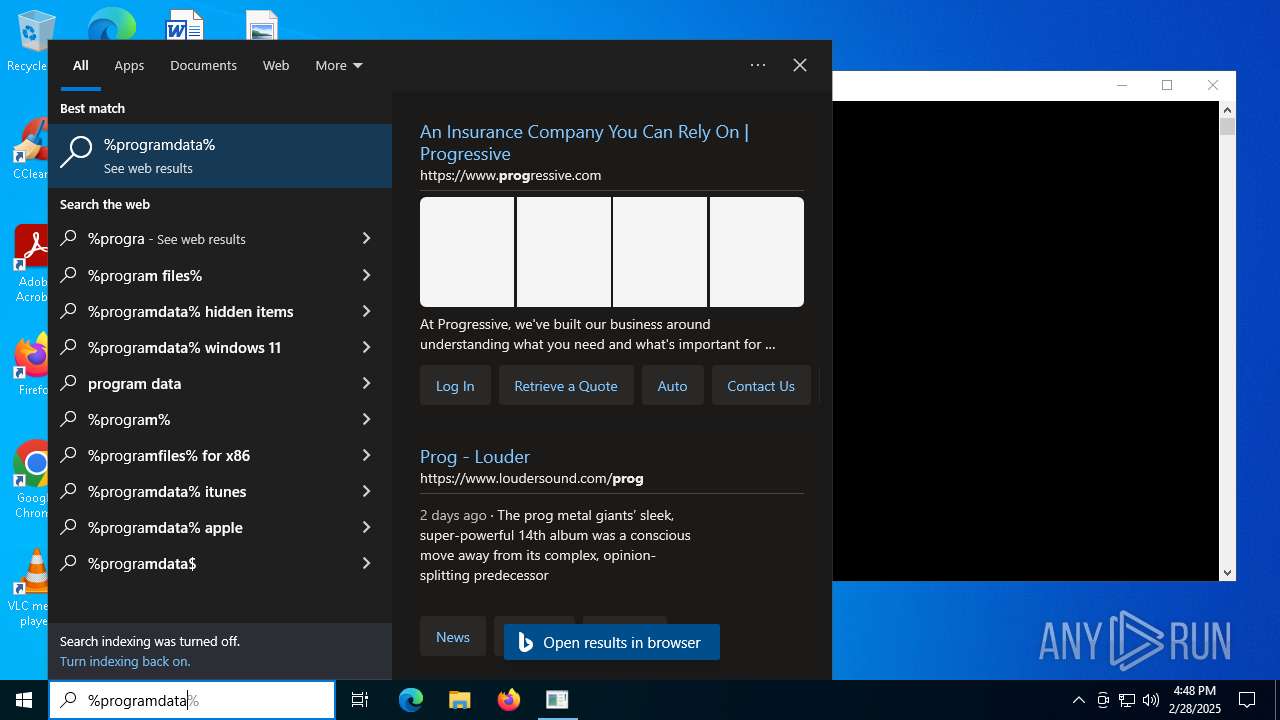Expand arrow for '%programdata% hidden items'

coord(366,311)
